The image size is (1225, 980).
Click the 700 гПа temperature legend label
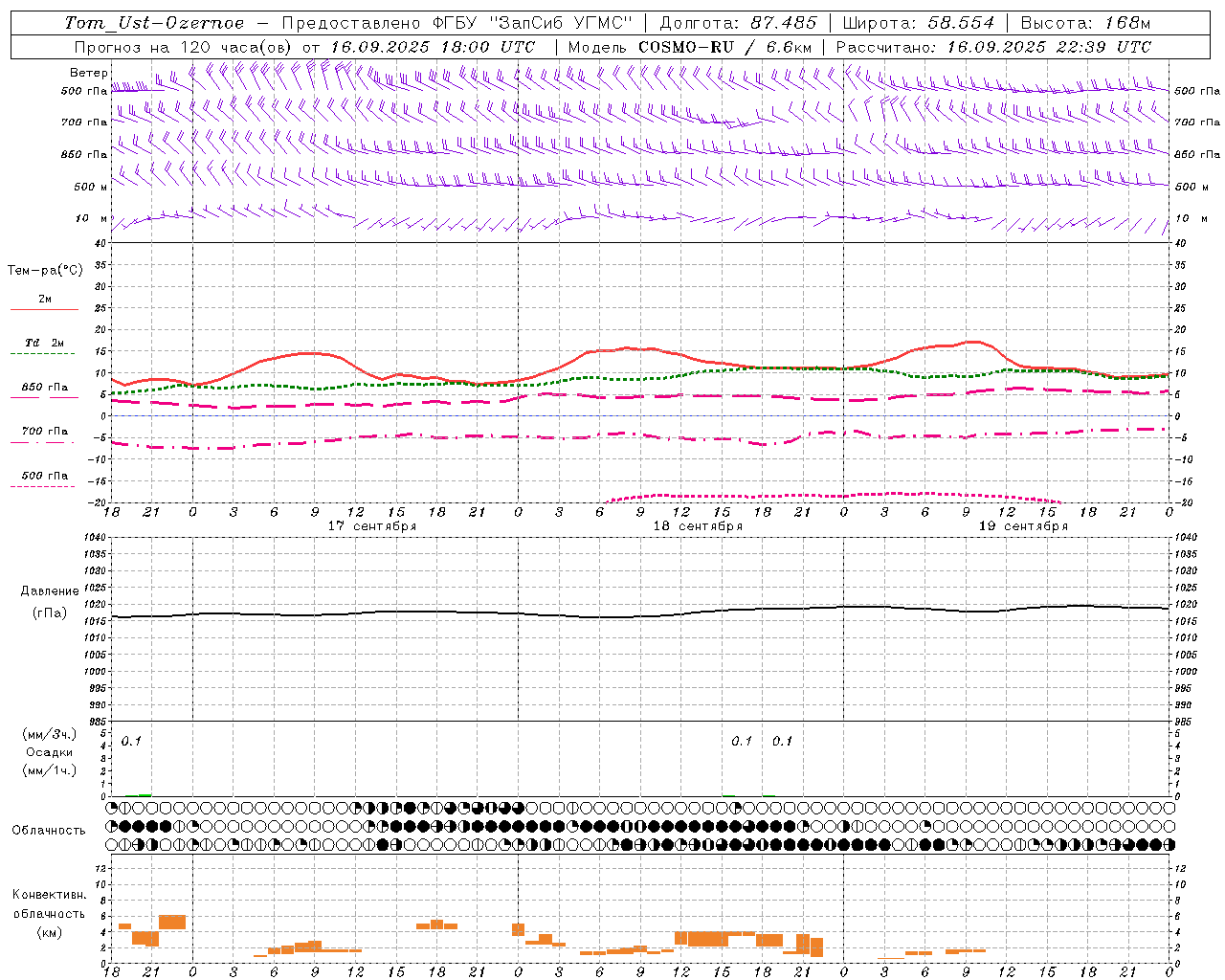(45, 432)
